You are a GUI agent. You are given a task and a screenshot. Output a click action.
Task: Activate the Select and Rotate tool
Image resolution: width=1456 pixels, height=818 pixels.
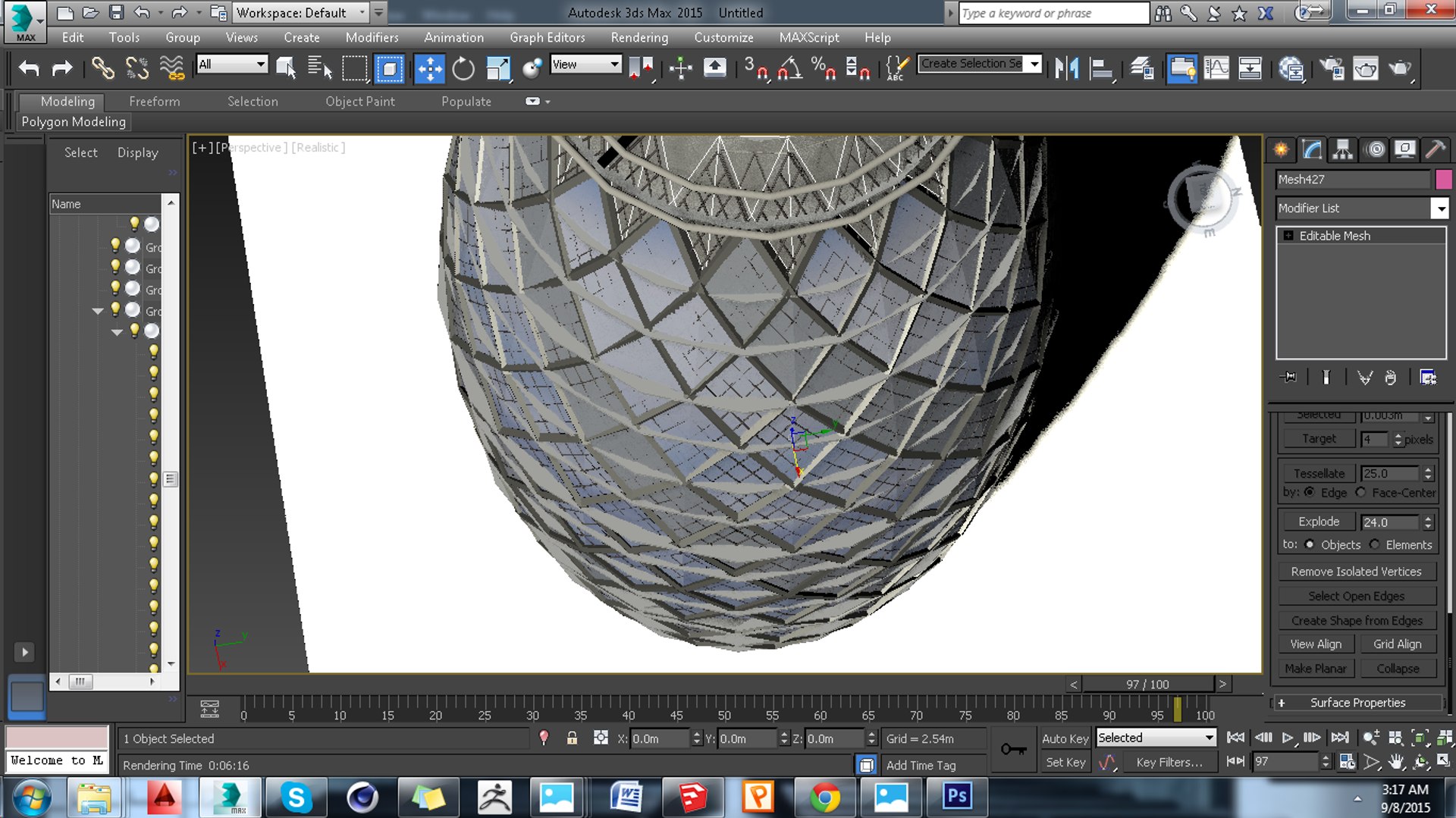tap(463, 68)
